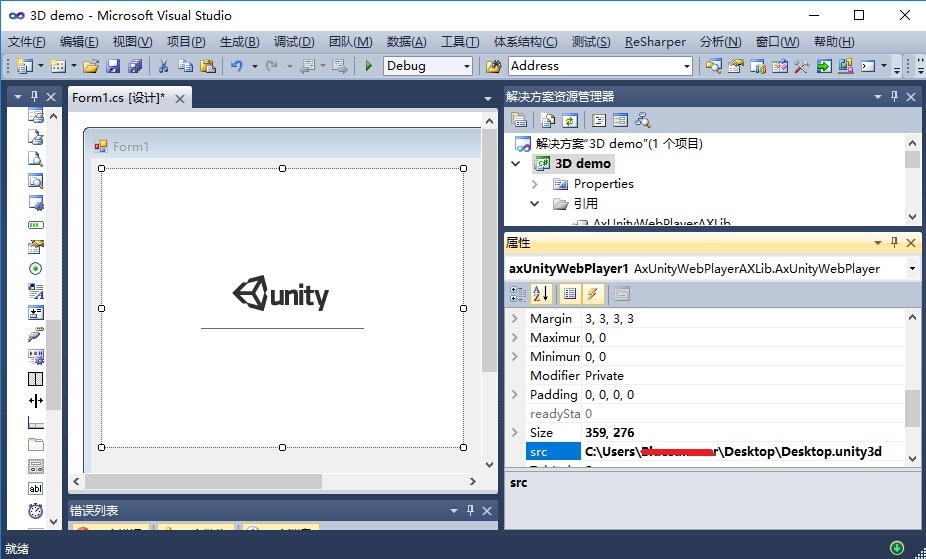Click the Open File folder icon

(91, 66)
